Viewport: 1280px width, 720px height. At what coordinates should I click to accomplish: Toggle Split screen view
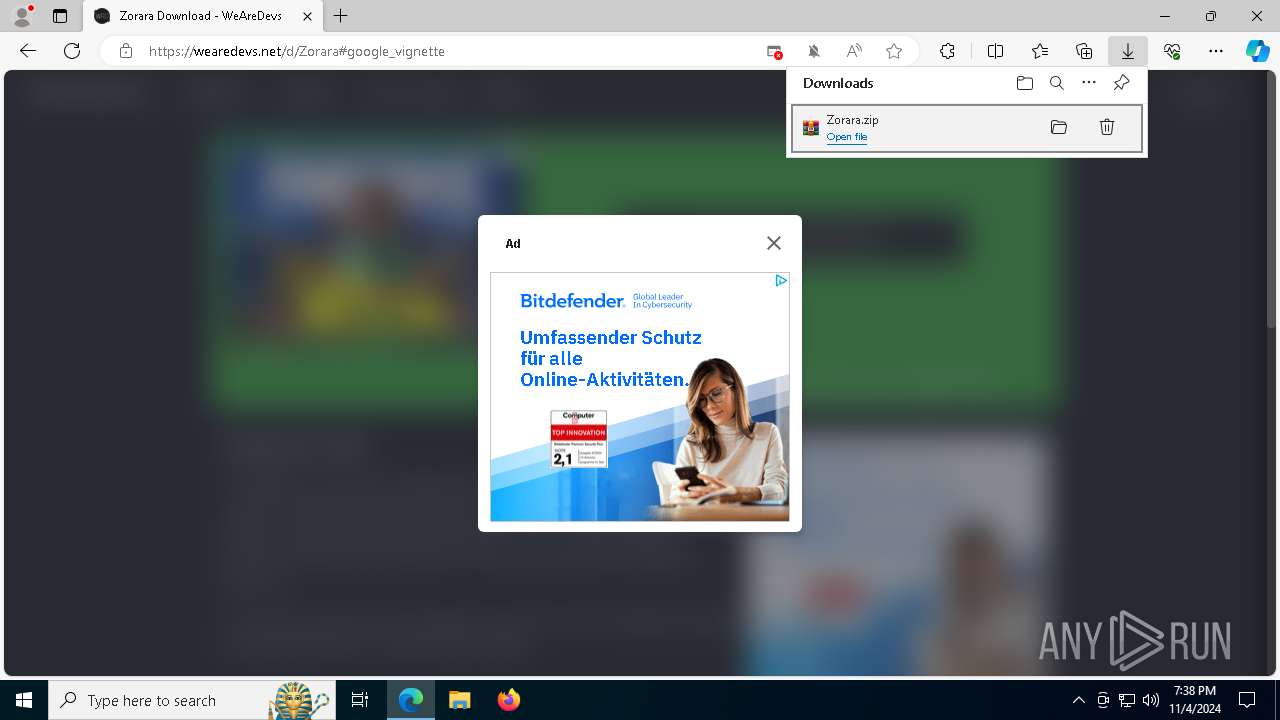click(x=995, y=51)
